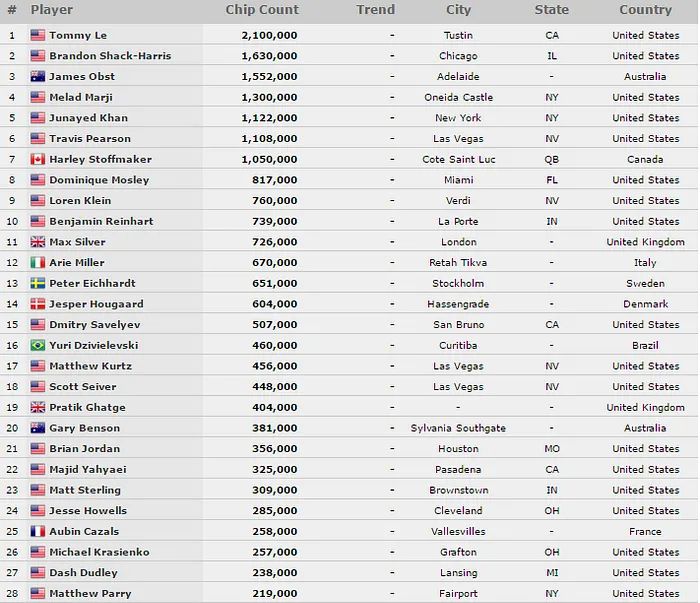
Task: Click the US flag beside Brandon Shack-Harris
Action: [x=38, y=56]
